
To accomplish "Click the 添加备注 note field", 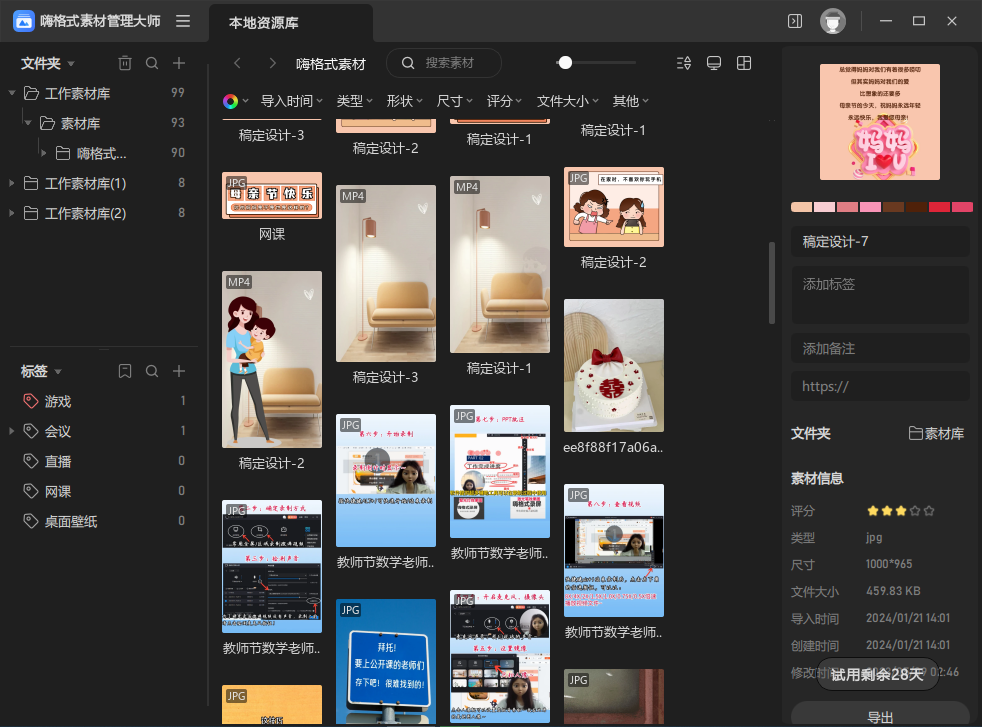I will [881, 348].
